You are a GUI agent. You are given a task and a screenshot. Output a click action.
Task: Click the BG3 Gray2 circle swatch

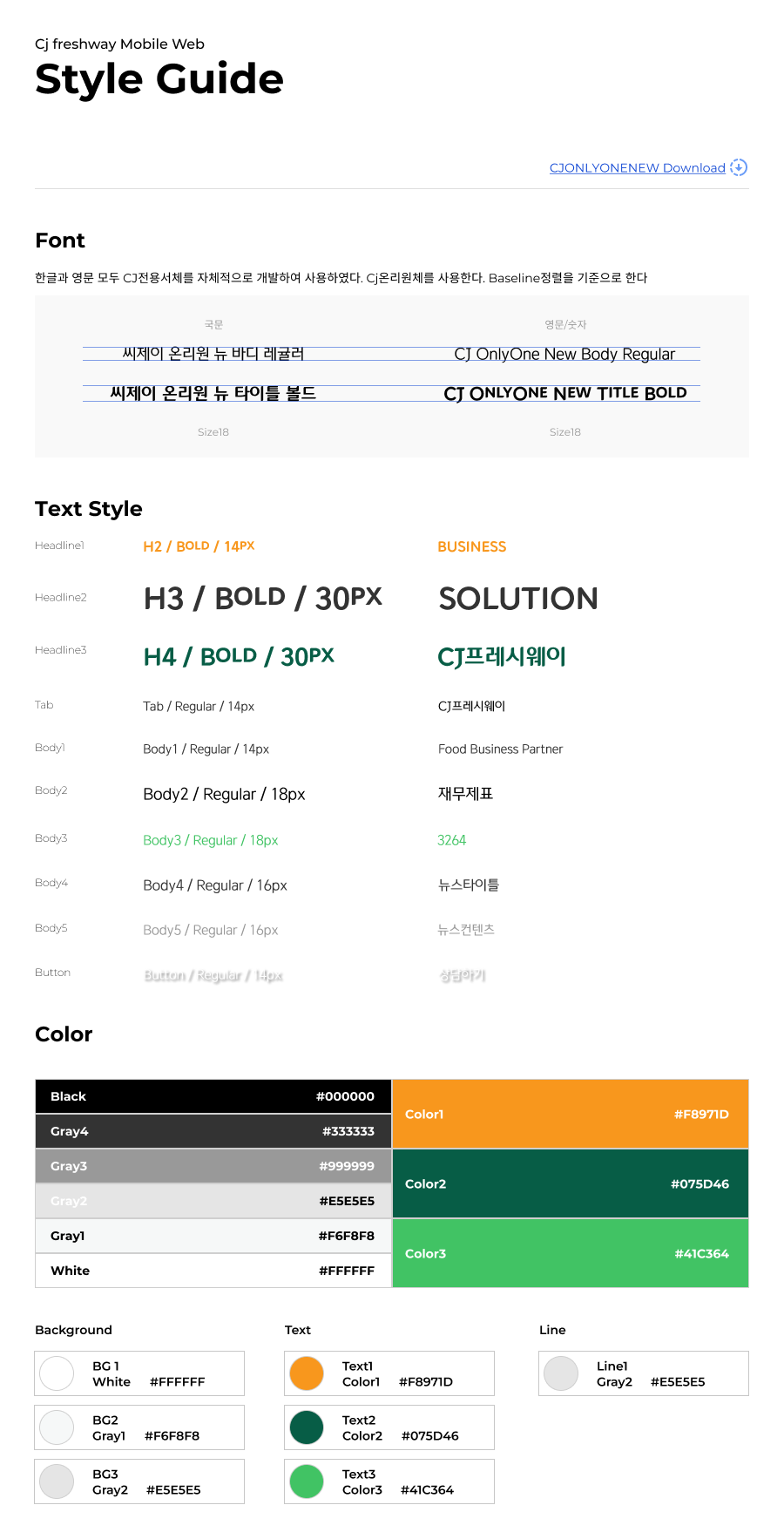pos(57,1481)
